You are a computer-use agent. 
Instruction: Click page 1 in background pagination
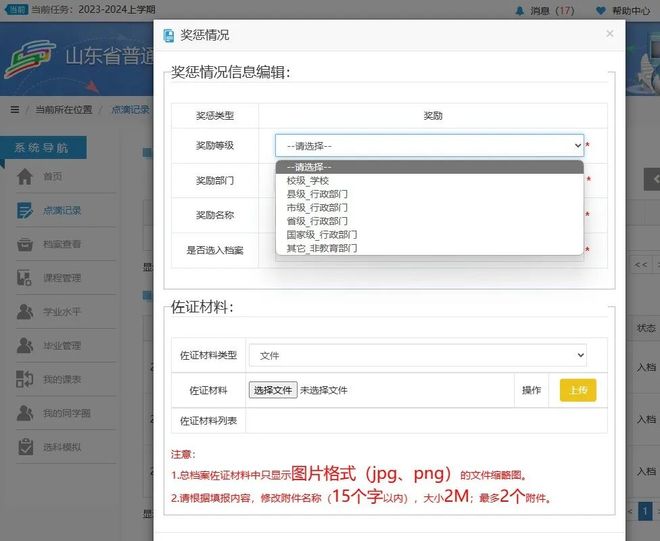(645, 512)
